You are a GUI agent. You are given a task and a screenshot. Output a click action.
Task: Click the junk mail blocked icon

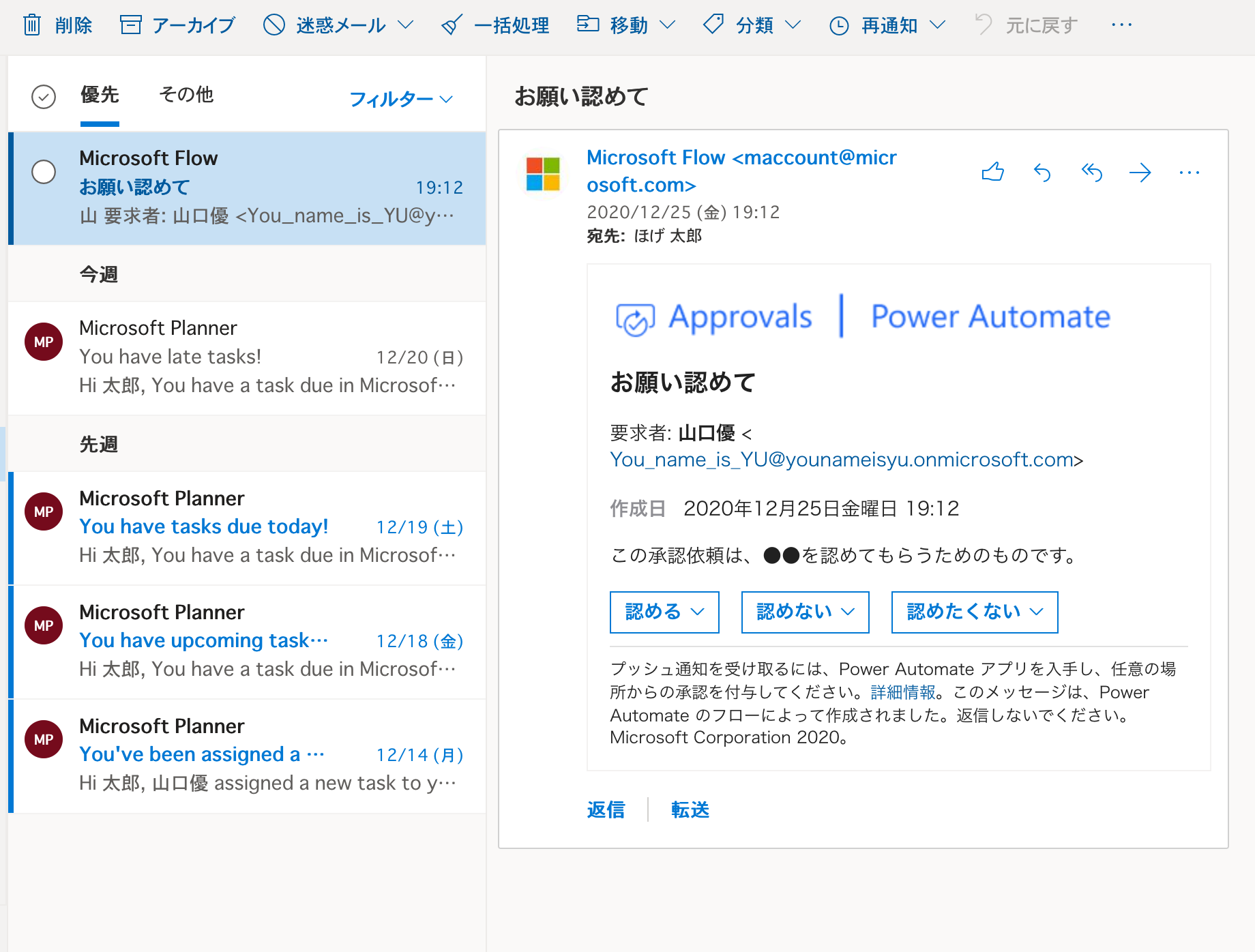(x=274, y=25)
